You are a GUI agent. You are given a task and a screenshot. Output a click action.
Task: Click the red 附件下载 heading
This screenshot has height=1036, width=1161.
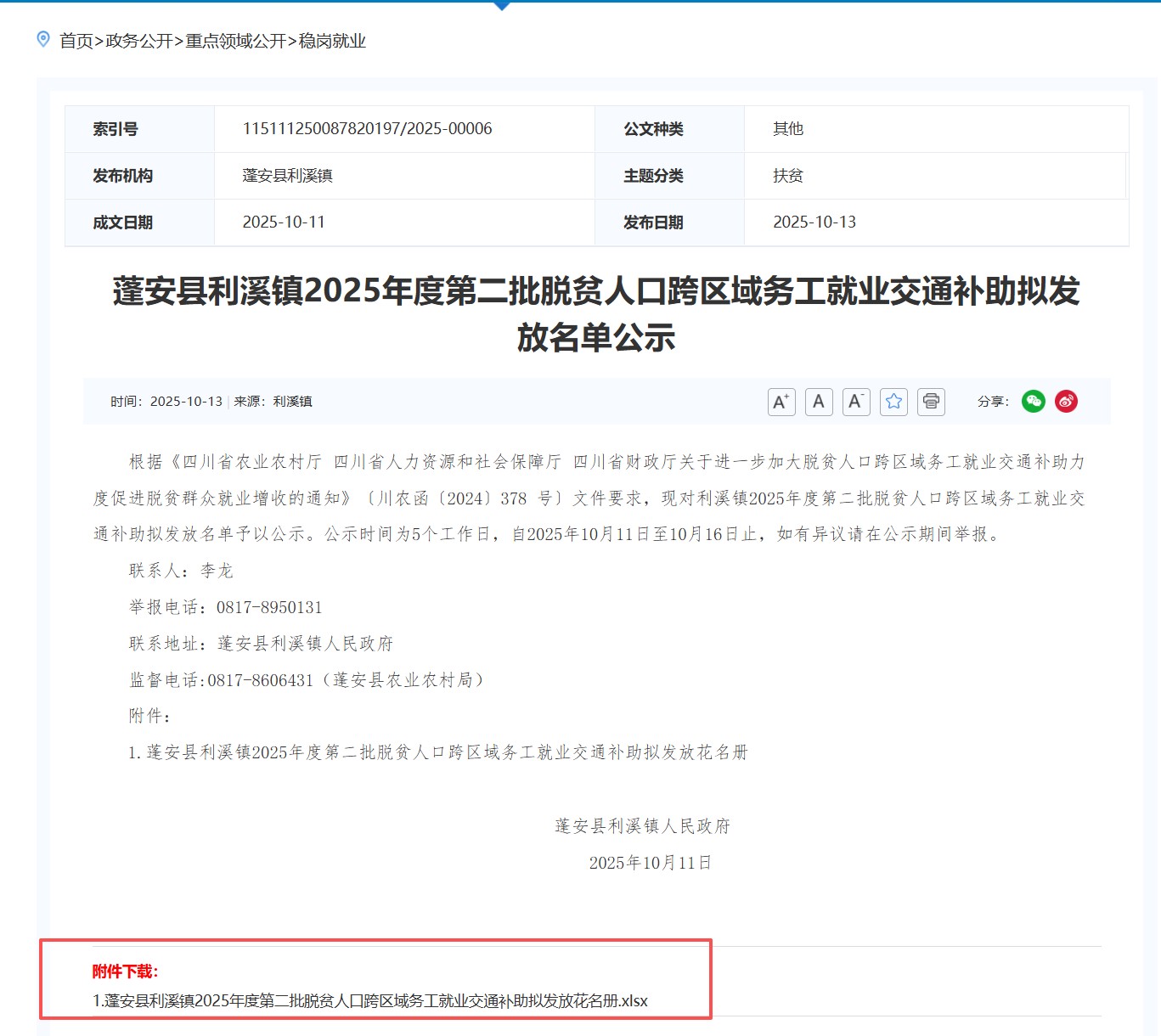(x=125, y=971)
